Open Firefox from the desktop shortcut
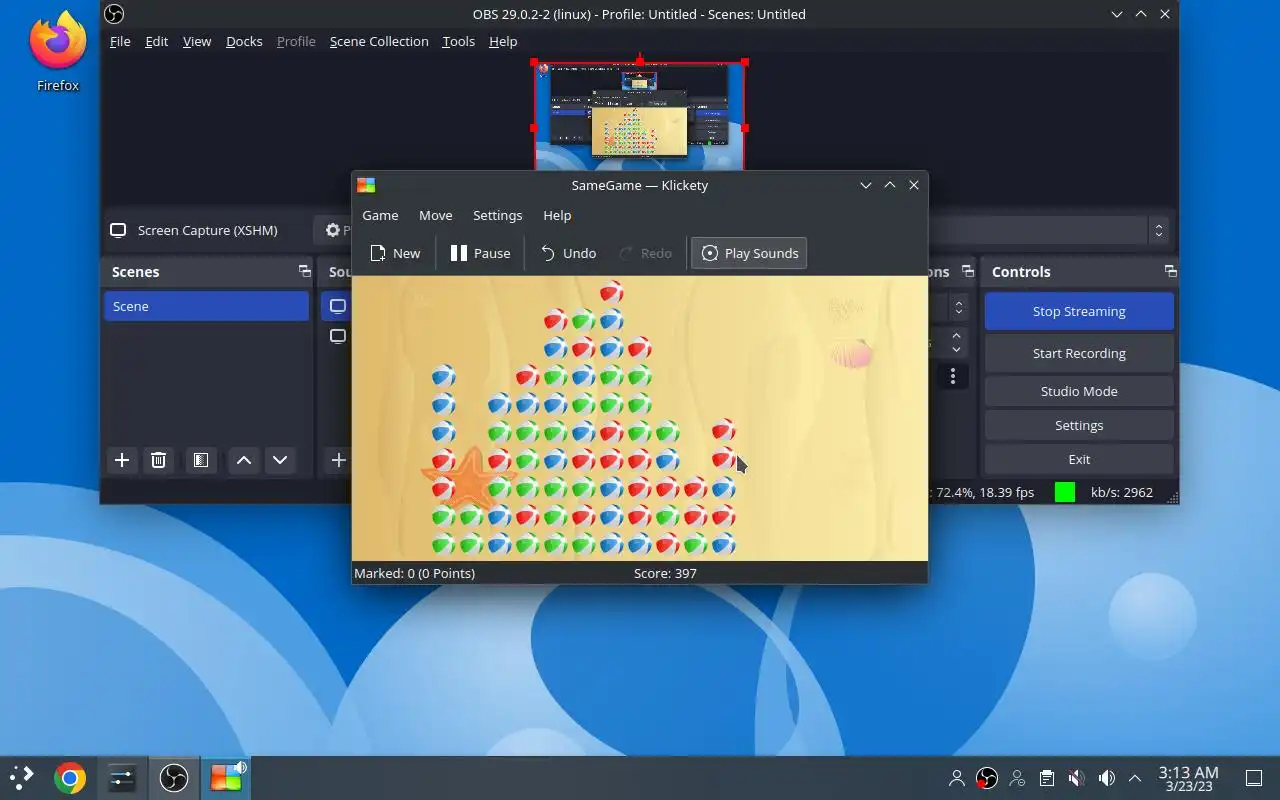This screenshot has height=800, width=1280. point(58,51)
